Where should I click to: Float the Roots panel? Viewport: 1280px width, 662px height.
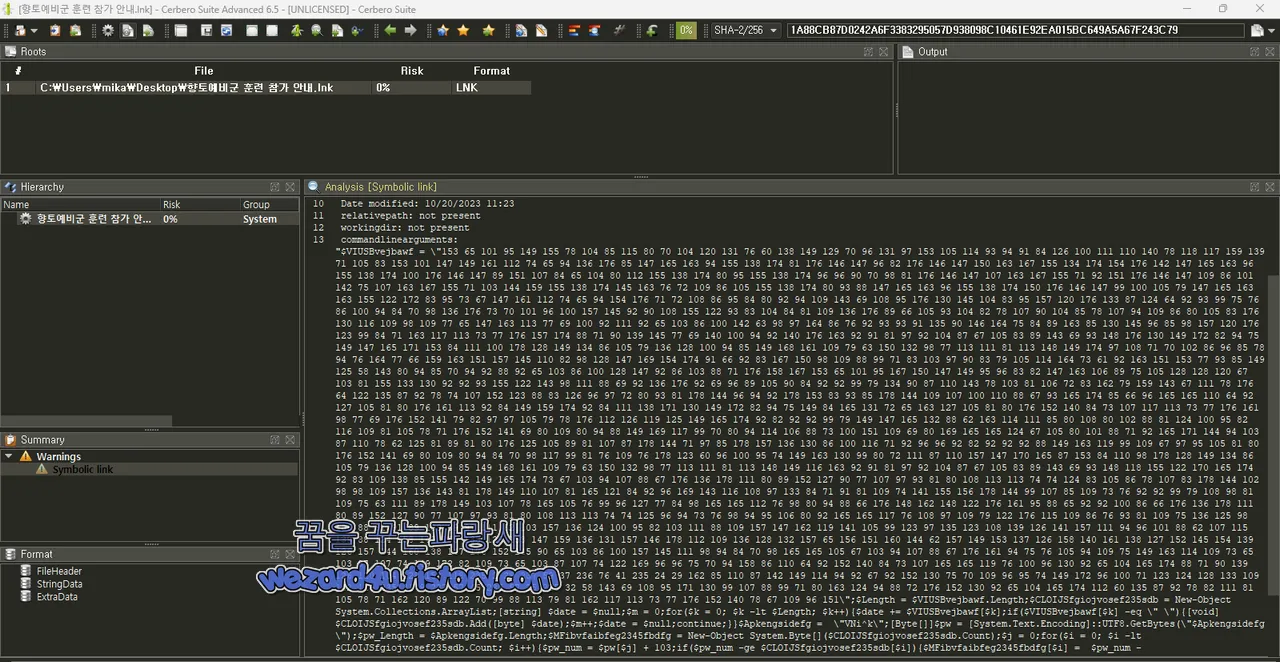[x=869, y=52]
